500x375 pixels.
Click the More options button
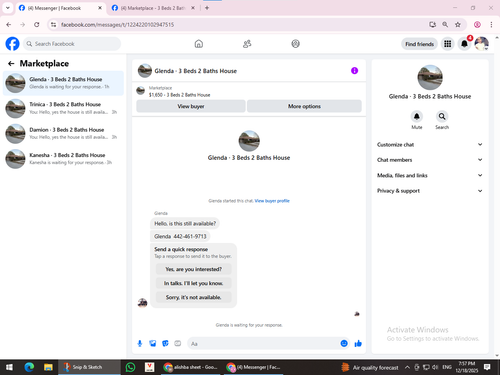(x=304, y=106)
